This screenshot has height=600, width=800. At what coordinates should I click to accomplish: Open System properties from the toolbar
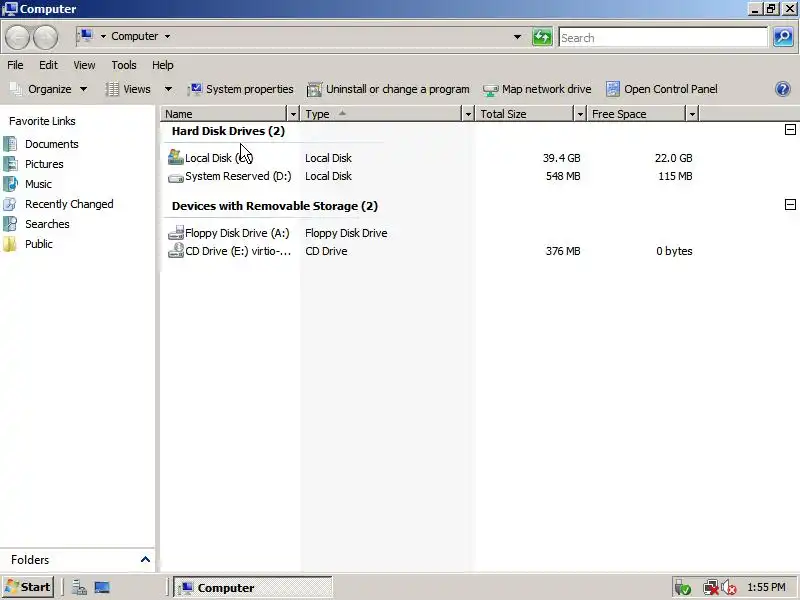(x=241, y=89)
